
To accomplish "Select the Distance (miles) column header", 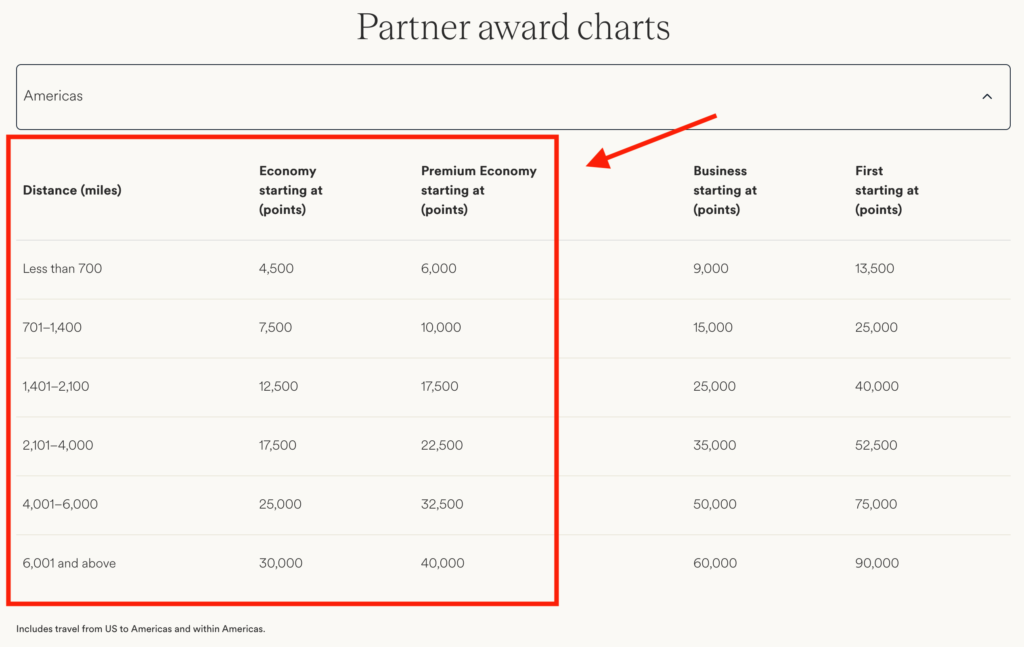I will click(72, 190).
